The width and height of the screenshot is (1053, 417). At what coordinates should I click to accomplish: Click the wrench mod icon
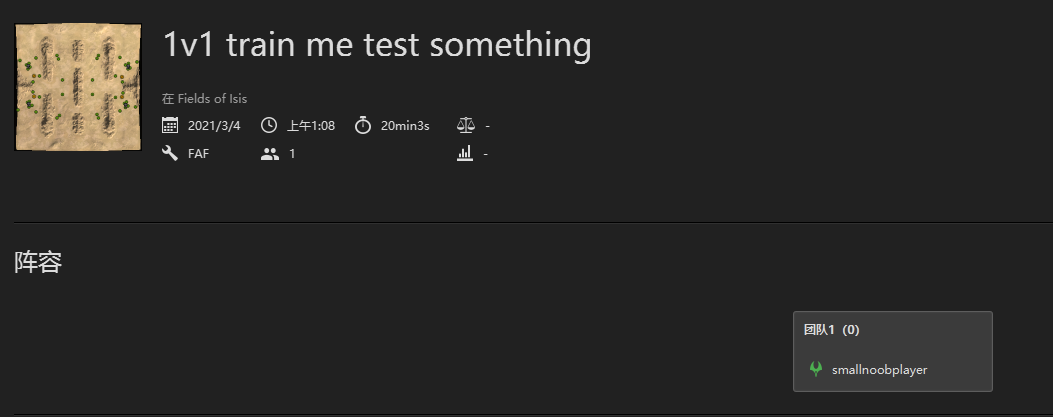(x=170, y=153)
